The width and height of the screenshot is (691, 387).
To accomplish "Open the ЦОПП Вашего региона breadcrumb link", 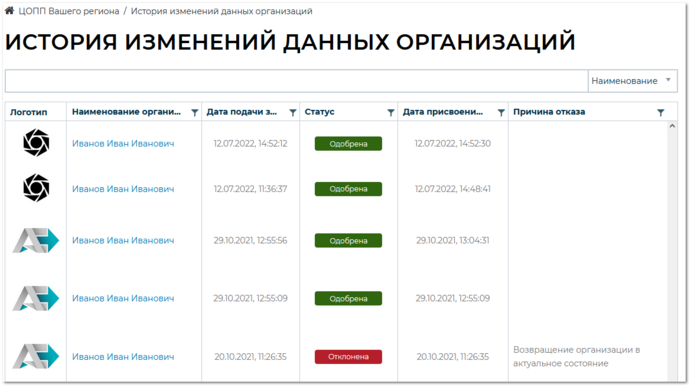I will (x=69, y=11).
